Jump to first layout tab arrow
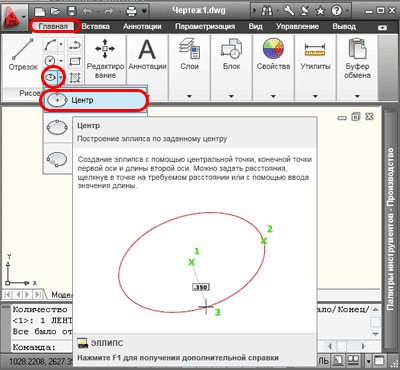Image resolution: width=400 pixels, height=370 pixels. 8,295
